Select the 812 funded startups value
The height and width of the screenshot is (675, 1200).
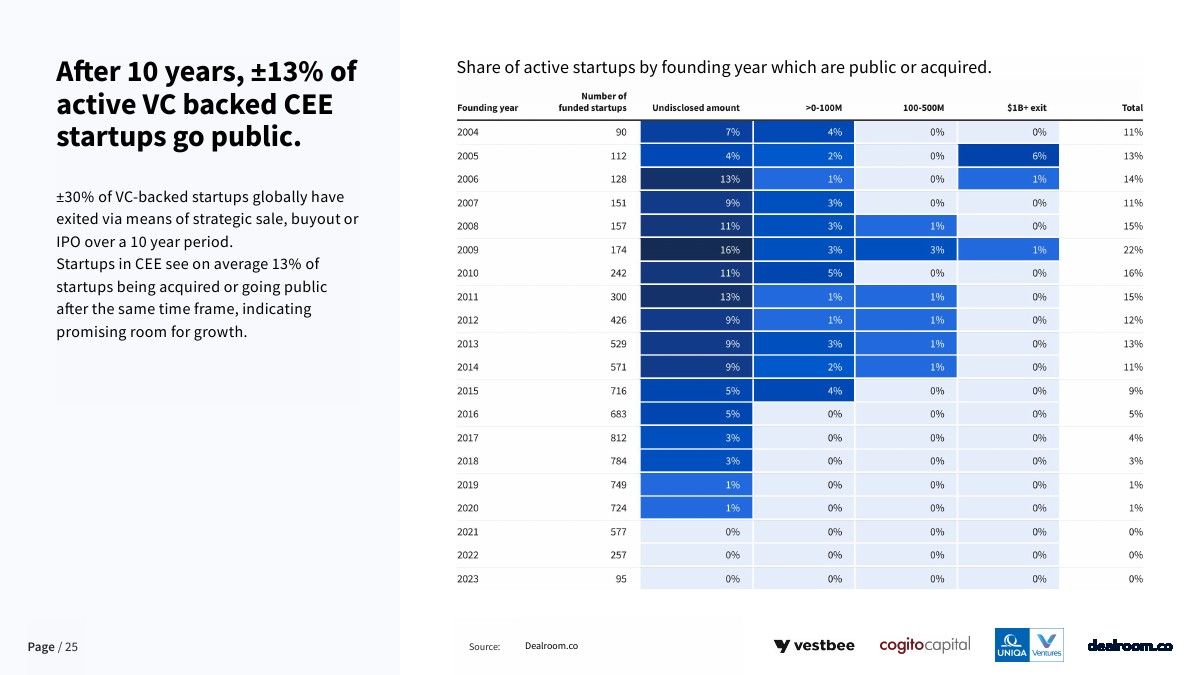[618, 438]
